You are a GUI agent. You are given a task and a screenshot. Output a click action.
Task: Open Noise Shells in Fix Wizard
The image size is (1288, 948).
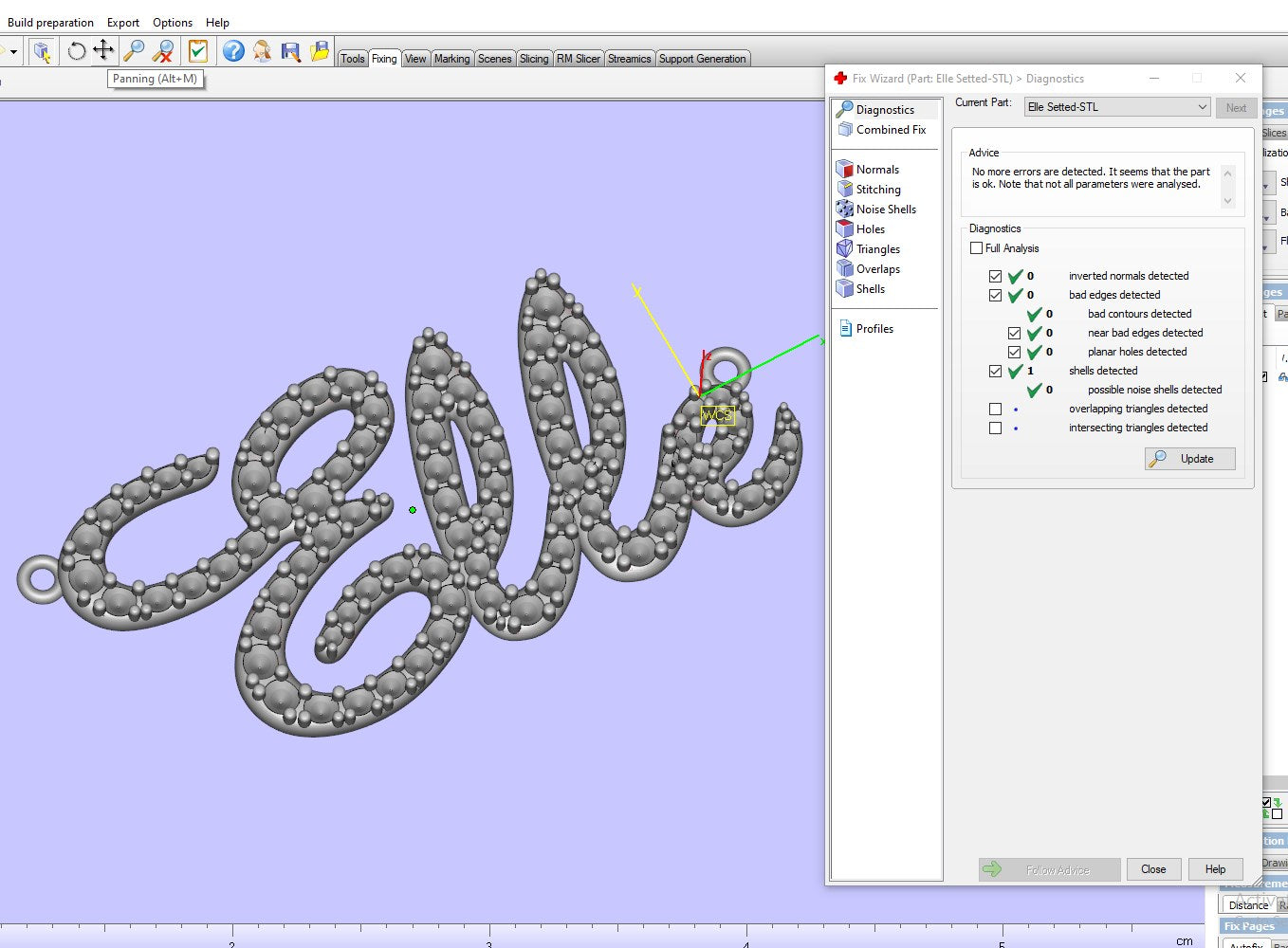click(886, 210)
